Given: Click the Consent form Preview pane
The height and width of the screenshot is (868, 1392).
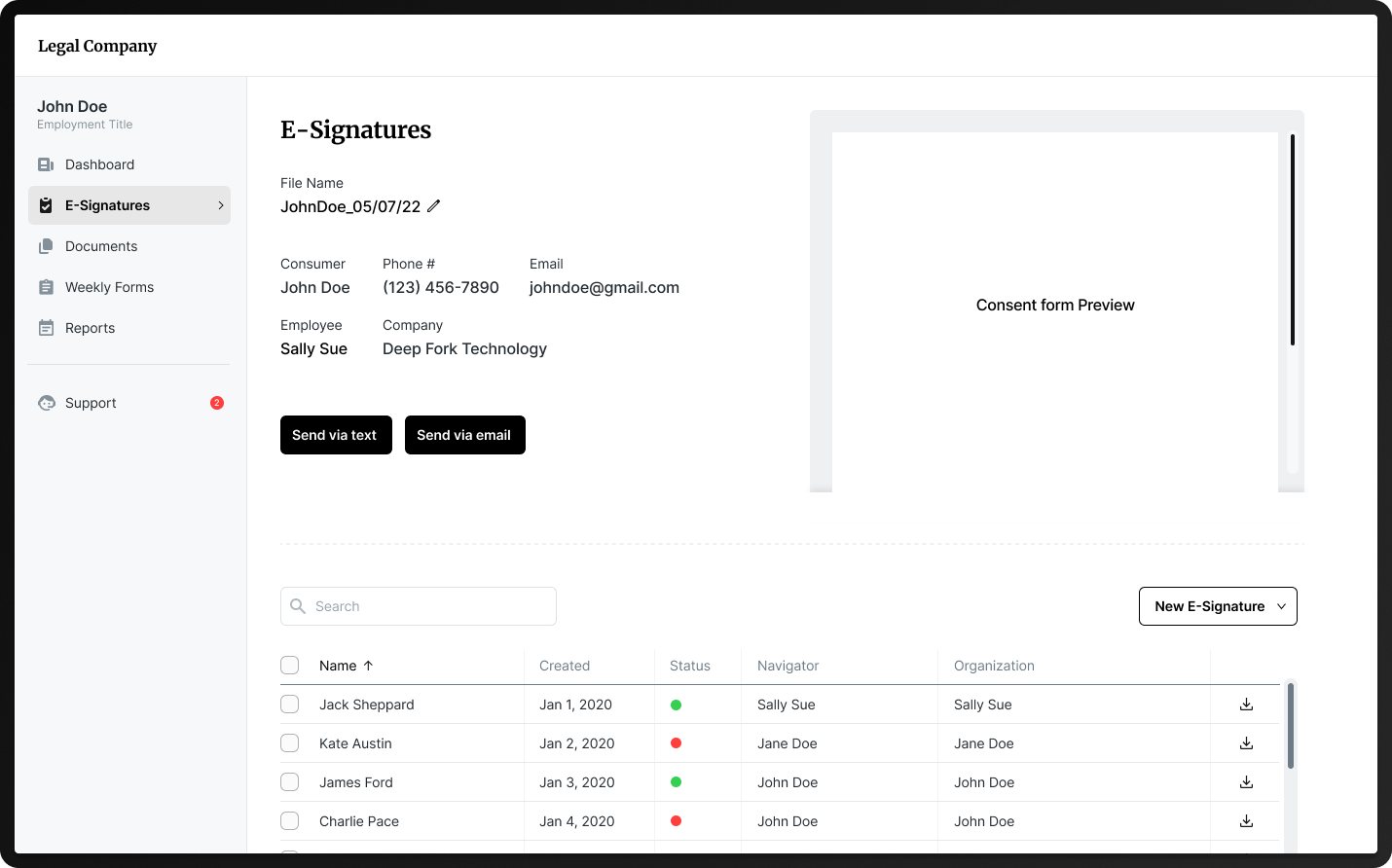Looking at the screenshot, I should (1055, 311).
